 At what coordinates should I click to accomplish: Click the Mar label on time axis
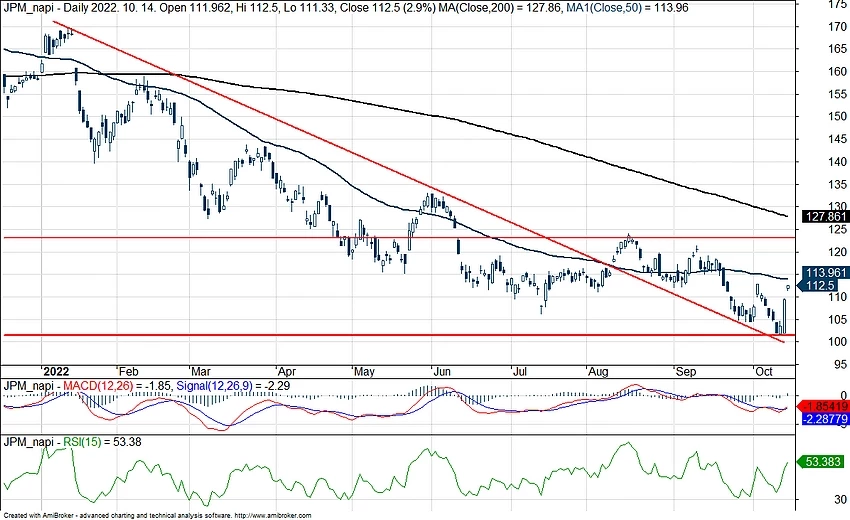(x=201, y=372)
